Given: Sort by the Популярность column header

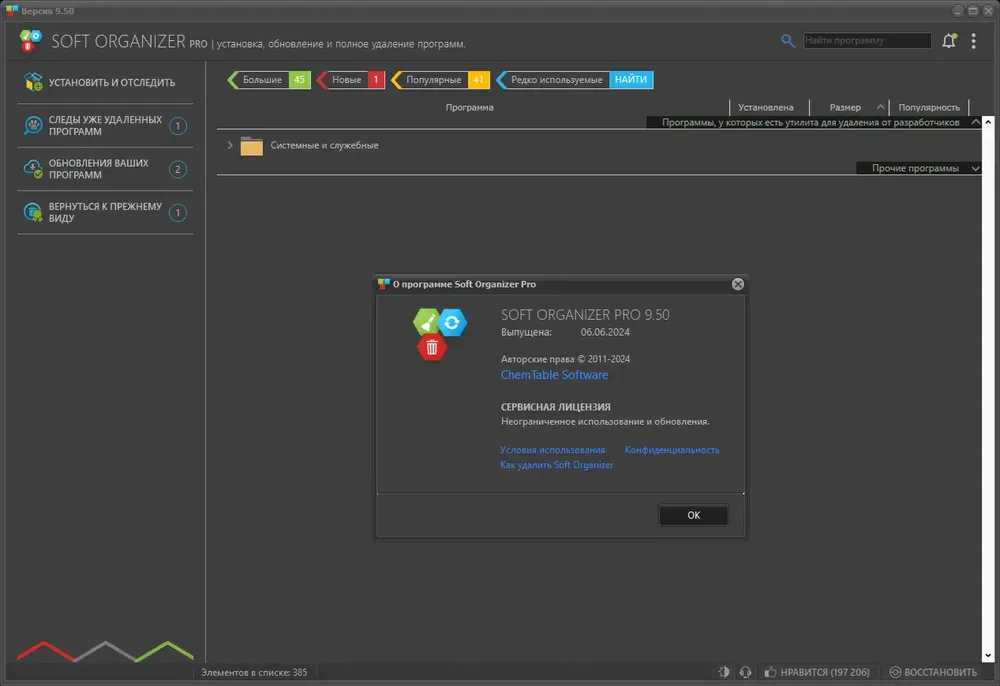Looking at the screenshot, I should tap(929, 107).
